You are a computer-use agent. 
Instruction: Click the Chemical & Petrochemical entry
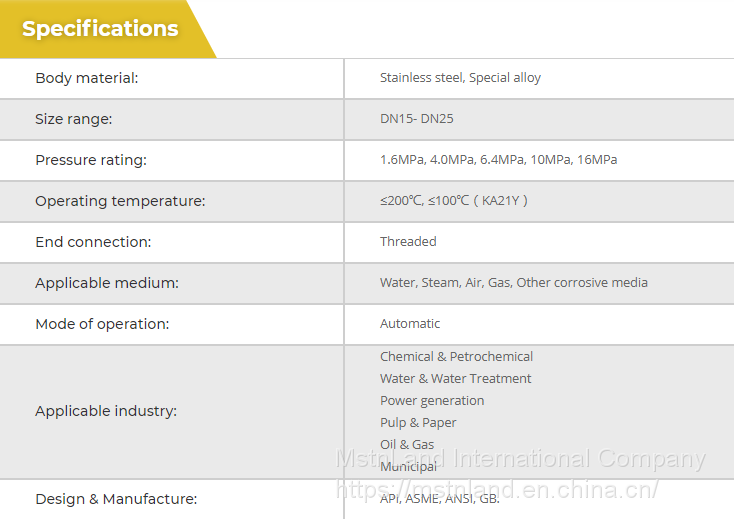[456, 357]
